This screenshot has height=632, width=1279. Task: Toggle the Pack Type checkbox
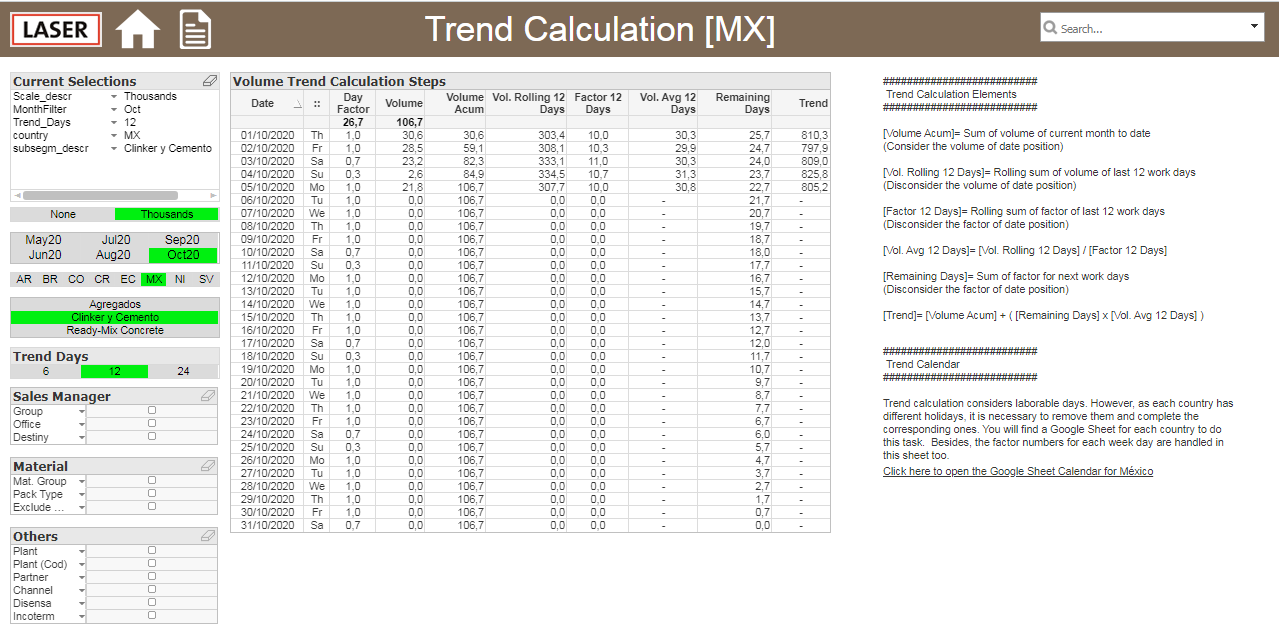[x=152, y=493]
